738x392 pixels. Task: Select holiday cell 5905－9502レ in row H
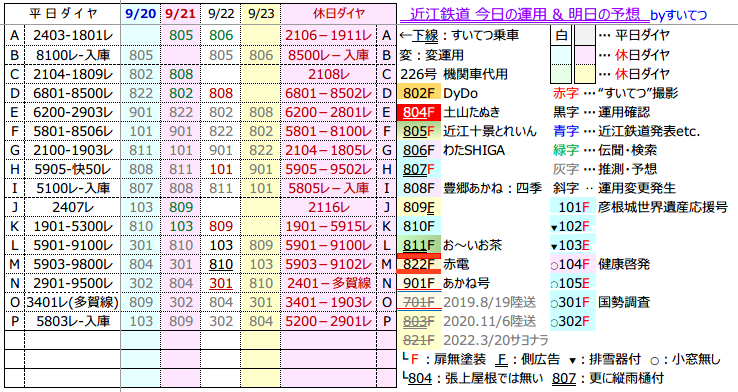click(x=329, y=169)
